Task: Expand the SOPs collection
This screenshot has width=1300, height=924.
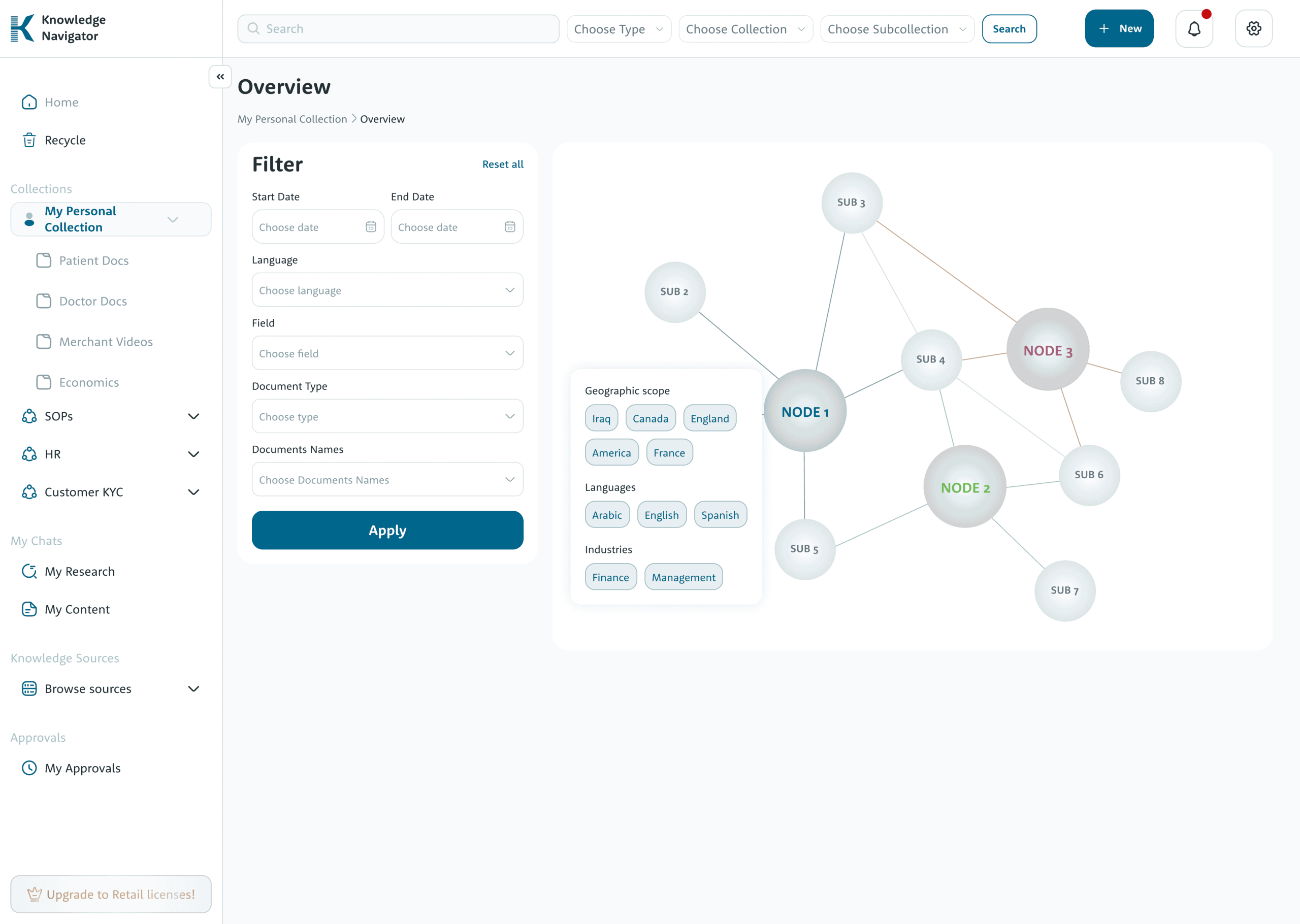Action: (x=193, y=416)
